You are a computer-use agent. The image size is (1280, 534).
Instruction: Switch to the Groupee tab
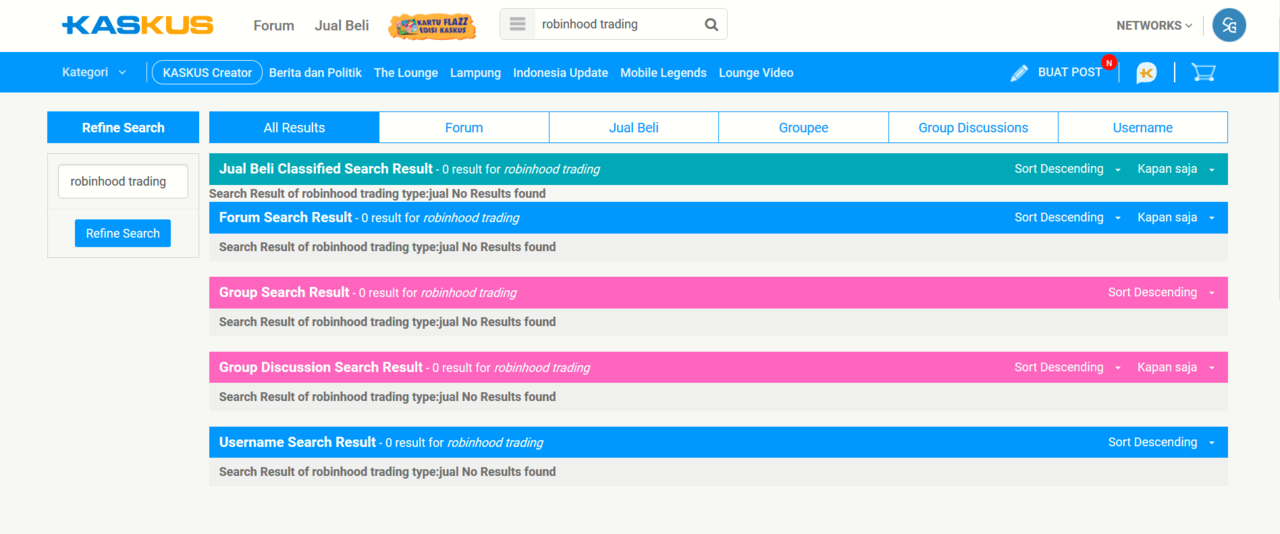point(803,128)
